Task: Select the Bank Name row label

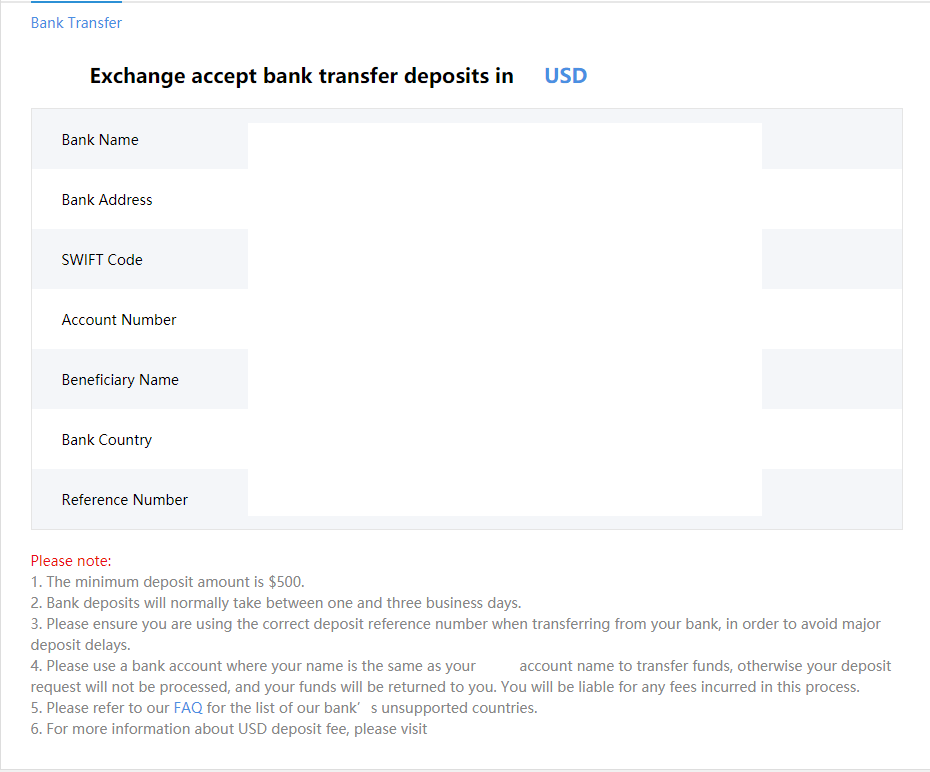Action: tap(100, 140)
